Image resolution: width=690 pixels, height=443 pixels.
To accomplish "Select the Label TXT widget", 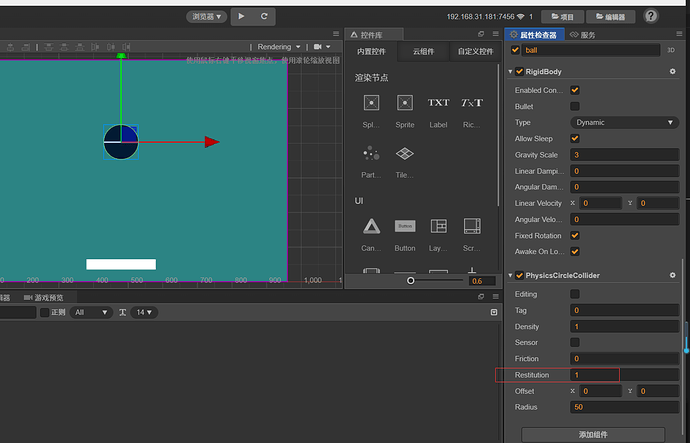I will coord(438,102).
